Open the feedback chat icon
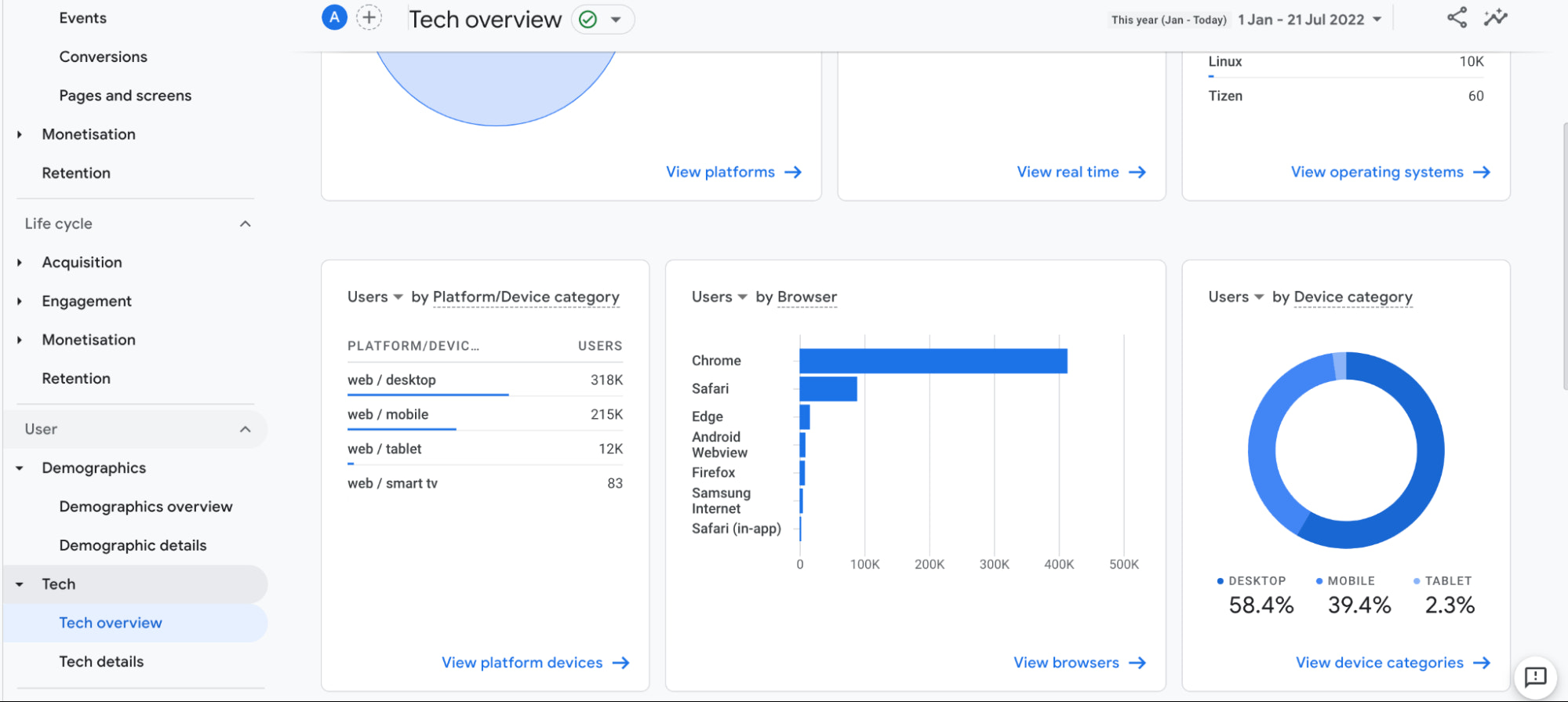The width and height of the screenshot is (1568, 702). coord(1534,676)
